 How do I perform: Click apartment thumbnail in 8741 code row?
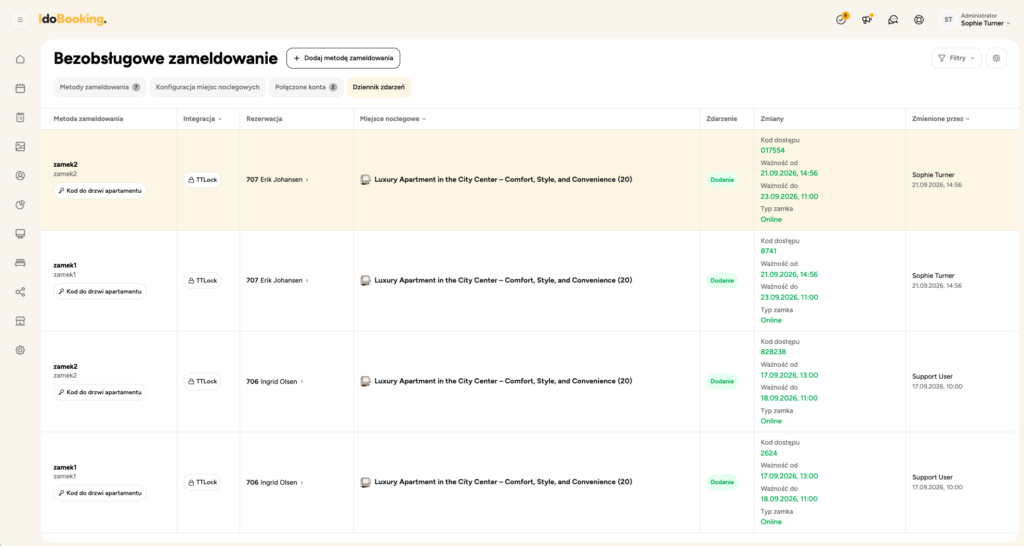(x=366, y=280)
